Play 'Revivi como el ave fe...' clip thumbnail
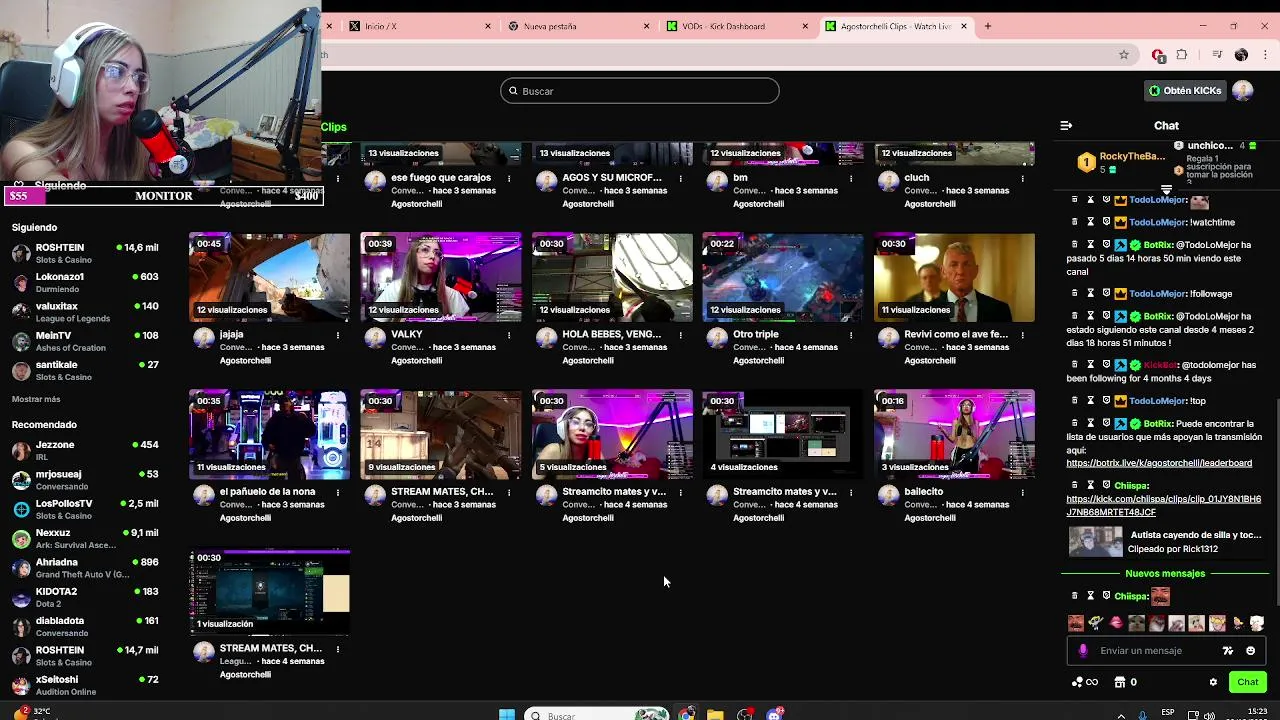Viewport: 1280px width, 720px height. (x=954, y=277)
